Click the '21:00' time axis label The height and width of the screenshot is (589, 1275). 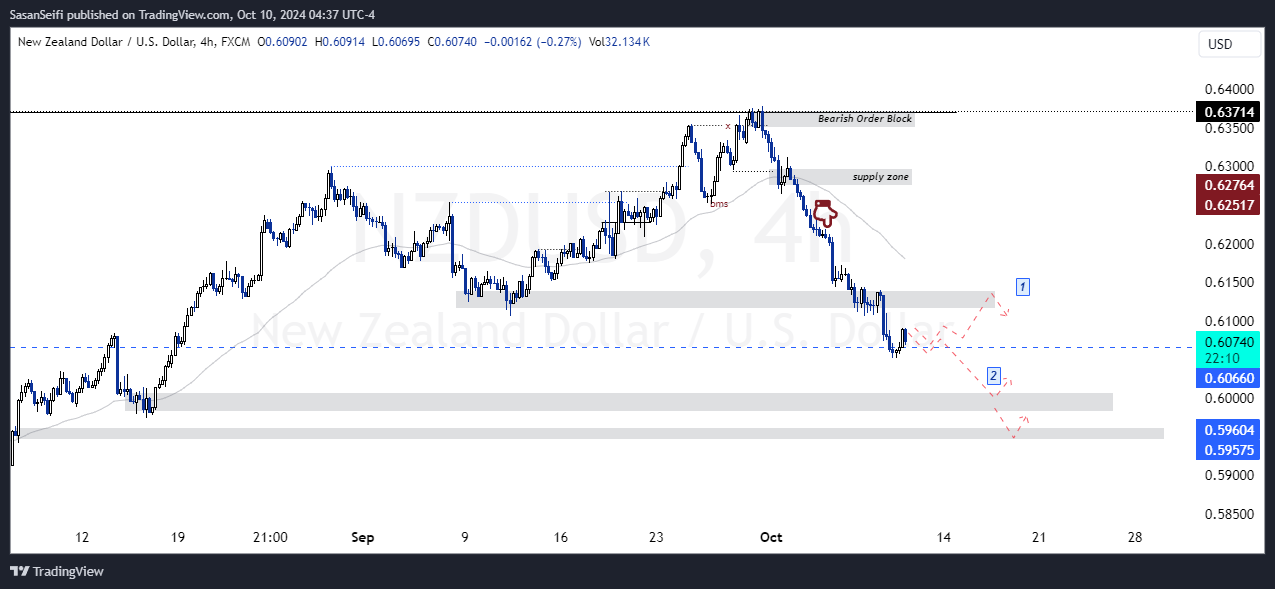coord(271,537)
